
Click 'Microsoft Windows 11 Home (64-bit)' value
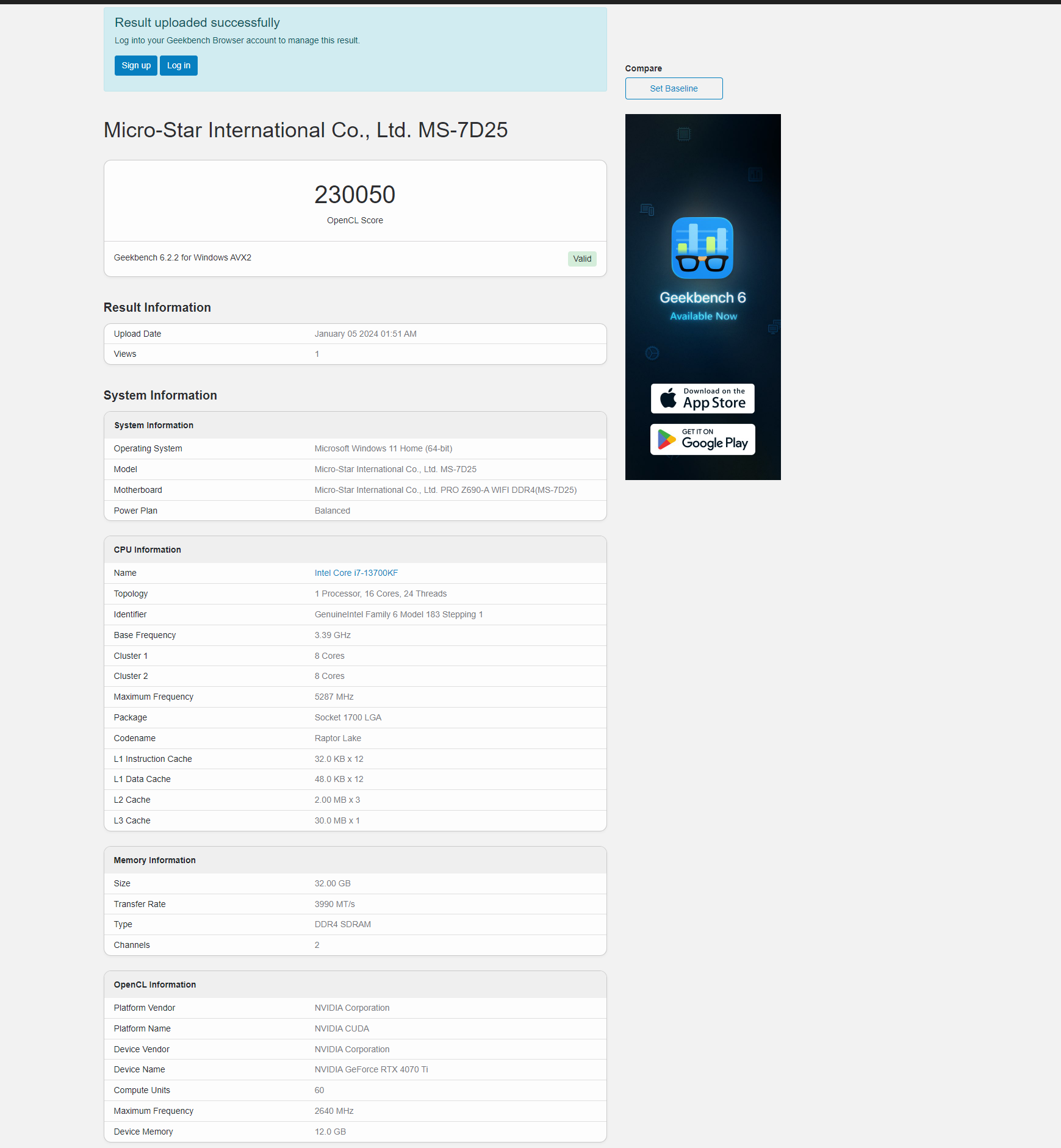click(x=383, y=448)
